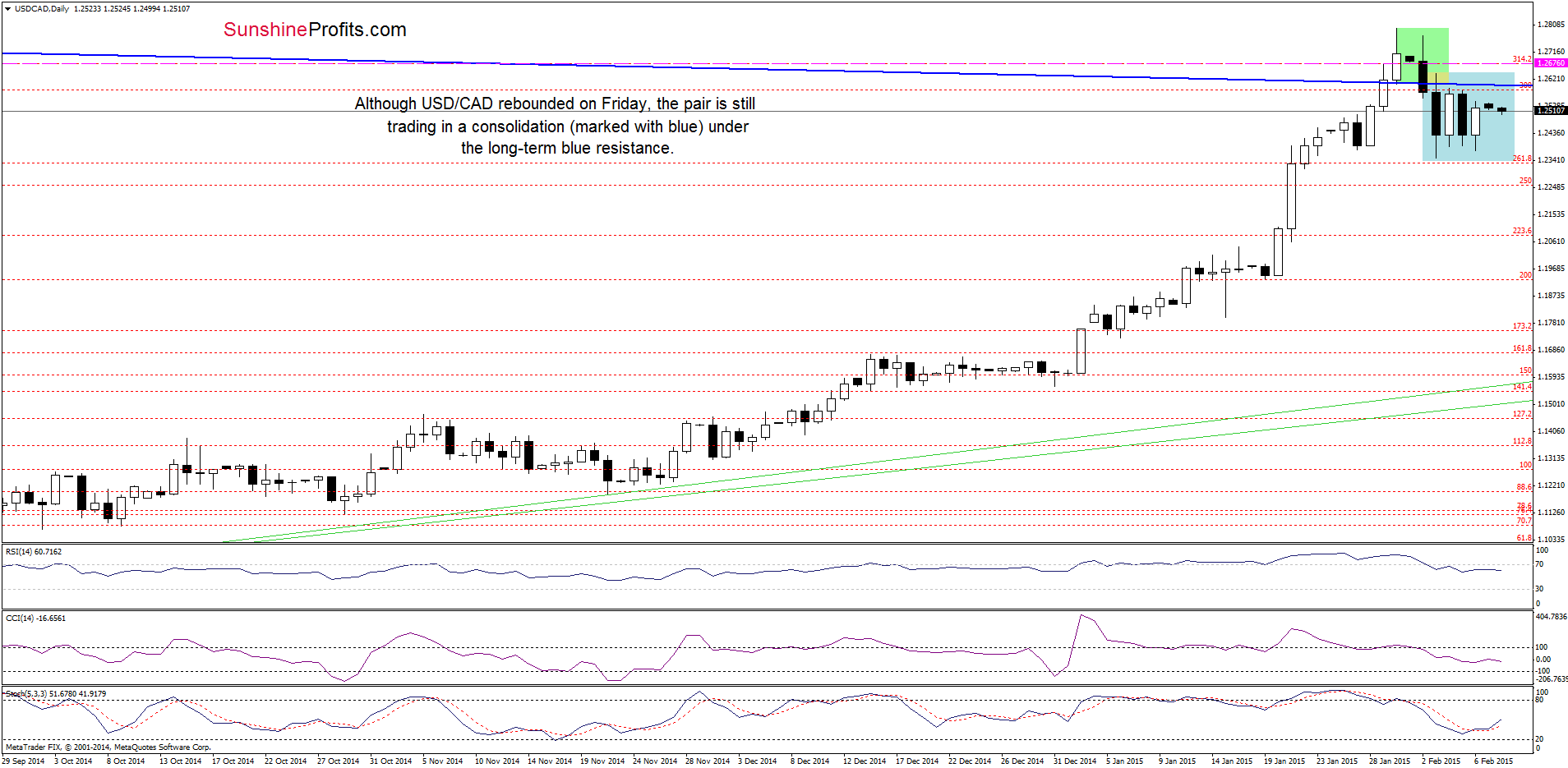Click the 28 Nov 2014 date label

[708, 761]
